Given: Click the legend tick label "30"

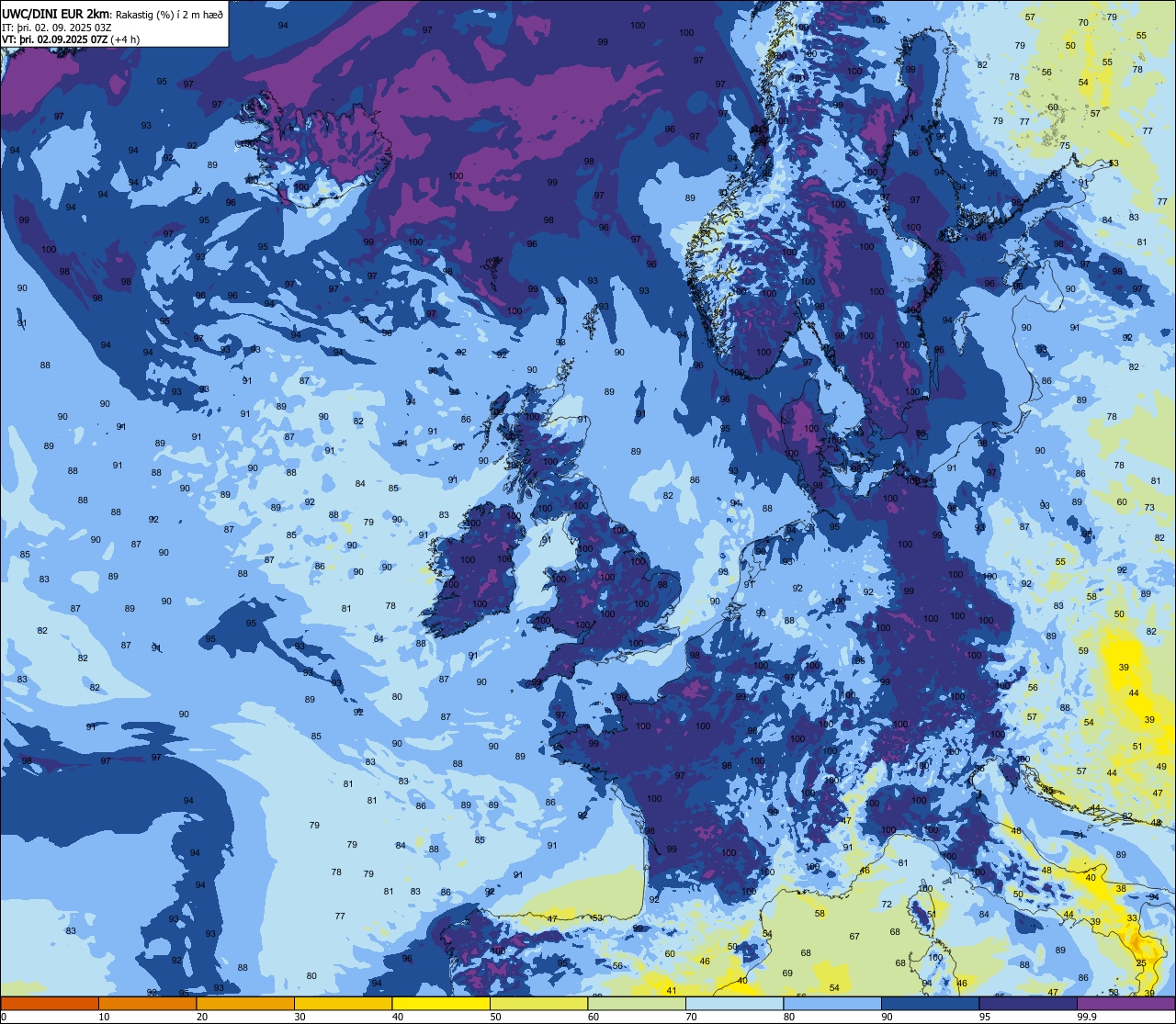Looking at the screenshot, I should click(x=300, y=1016).
